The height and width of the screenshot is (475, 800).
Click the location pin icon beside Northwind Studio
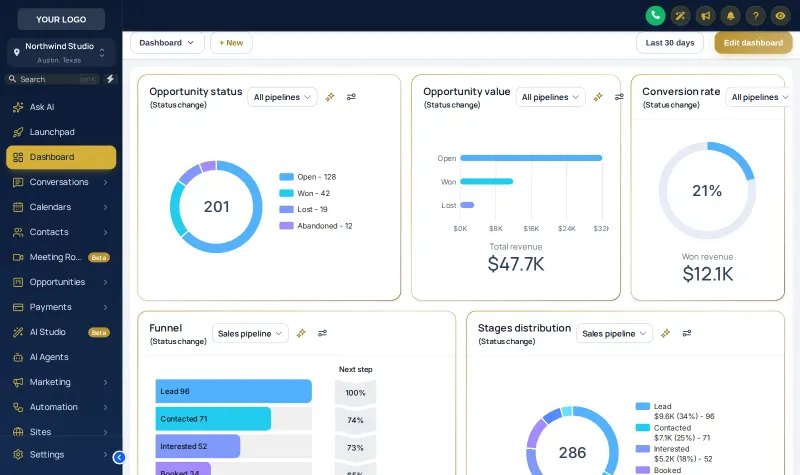click(16, 52)
